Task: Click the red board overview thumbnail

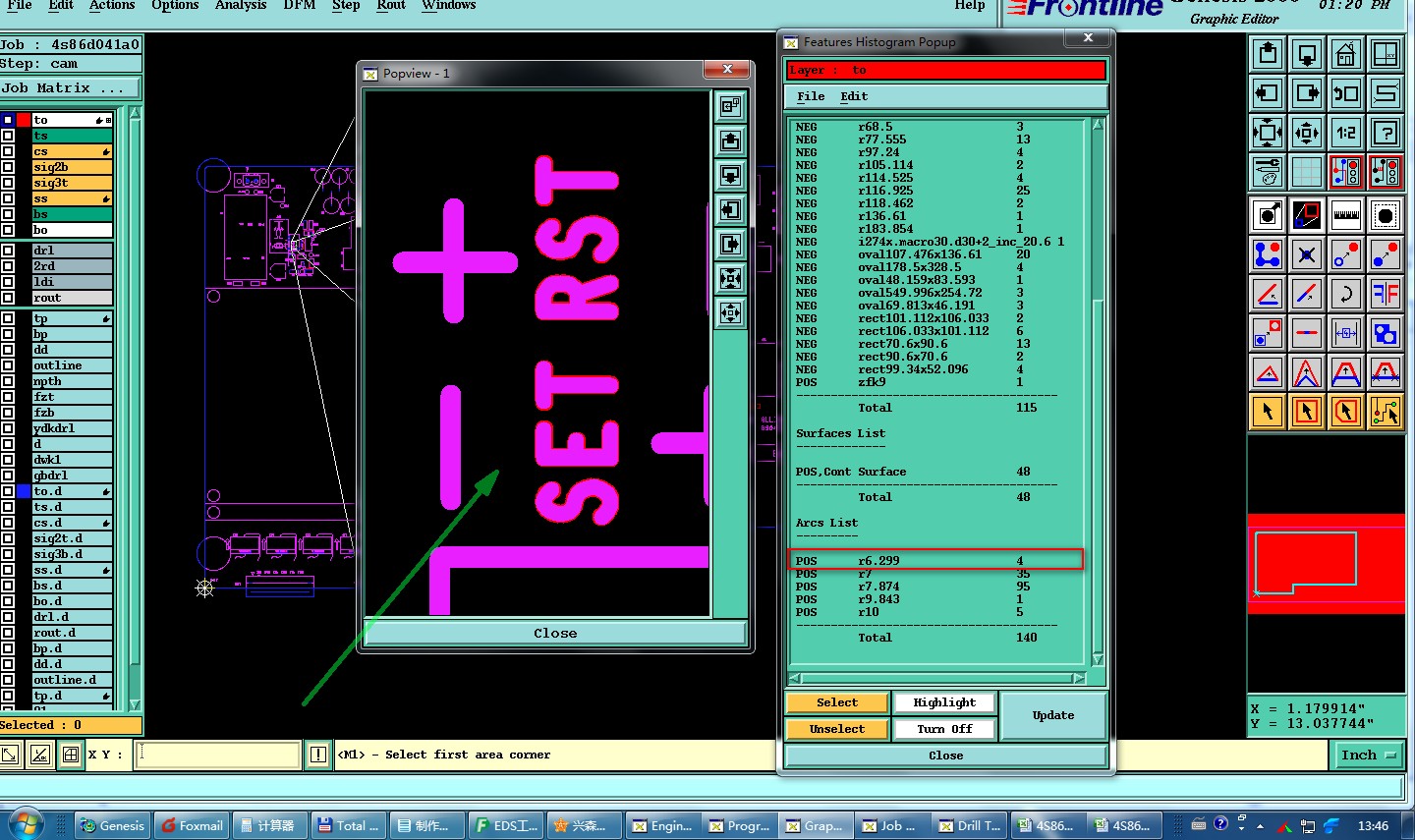Action: [1327, 564]
